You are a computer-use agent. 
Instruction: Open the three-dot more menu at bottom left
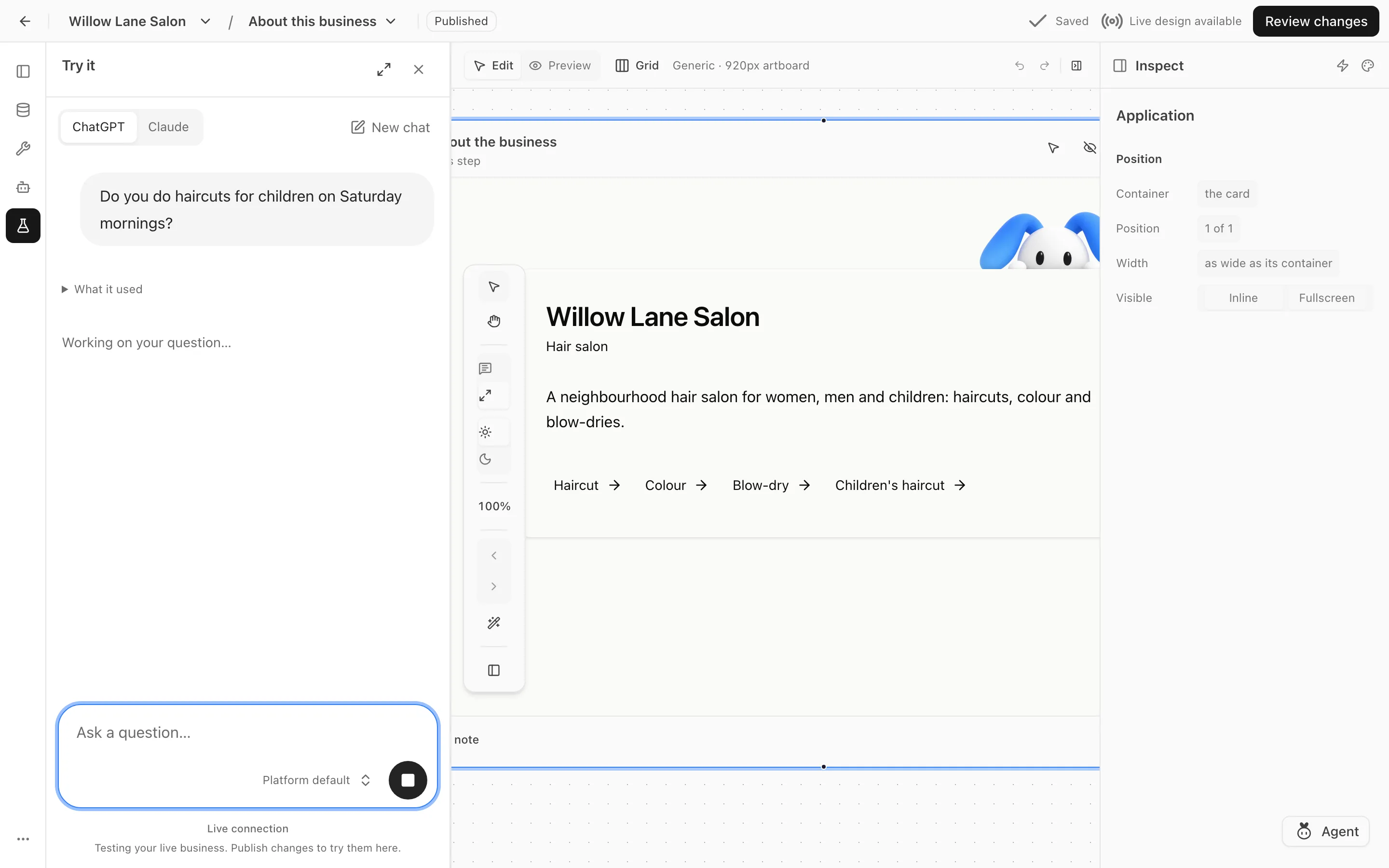coord(23,839)
